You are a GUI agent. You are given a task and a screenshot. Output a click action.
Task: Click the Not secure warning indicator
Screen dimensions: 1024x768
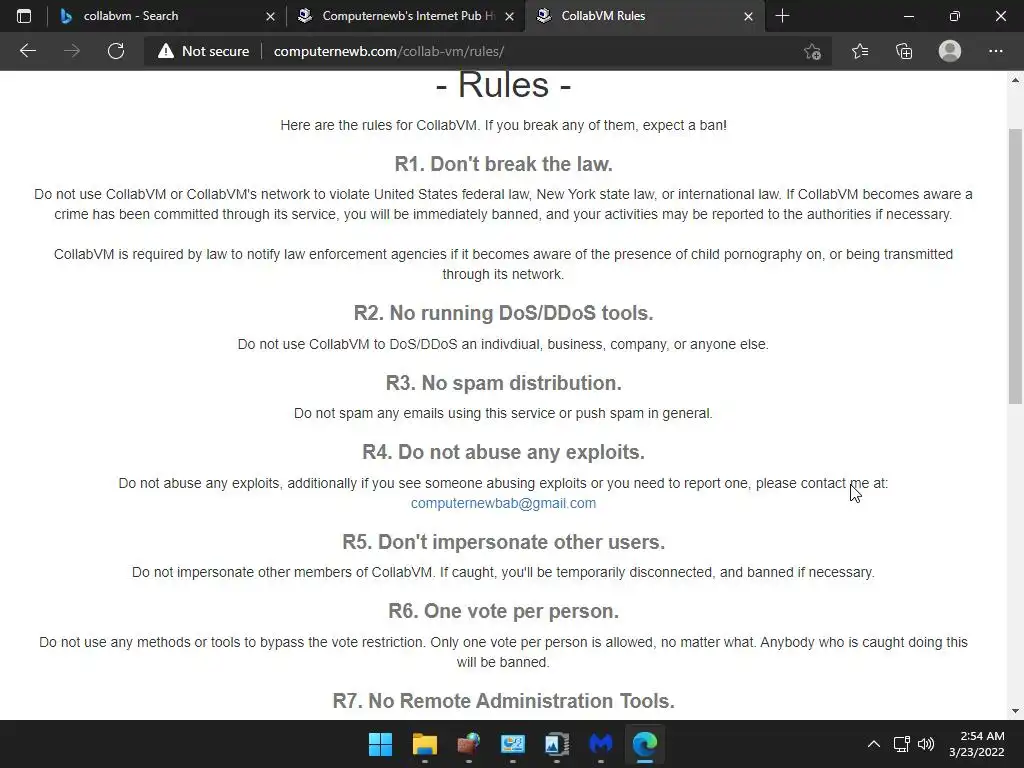tap(204, 51)
